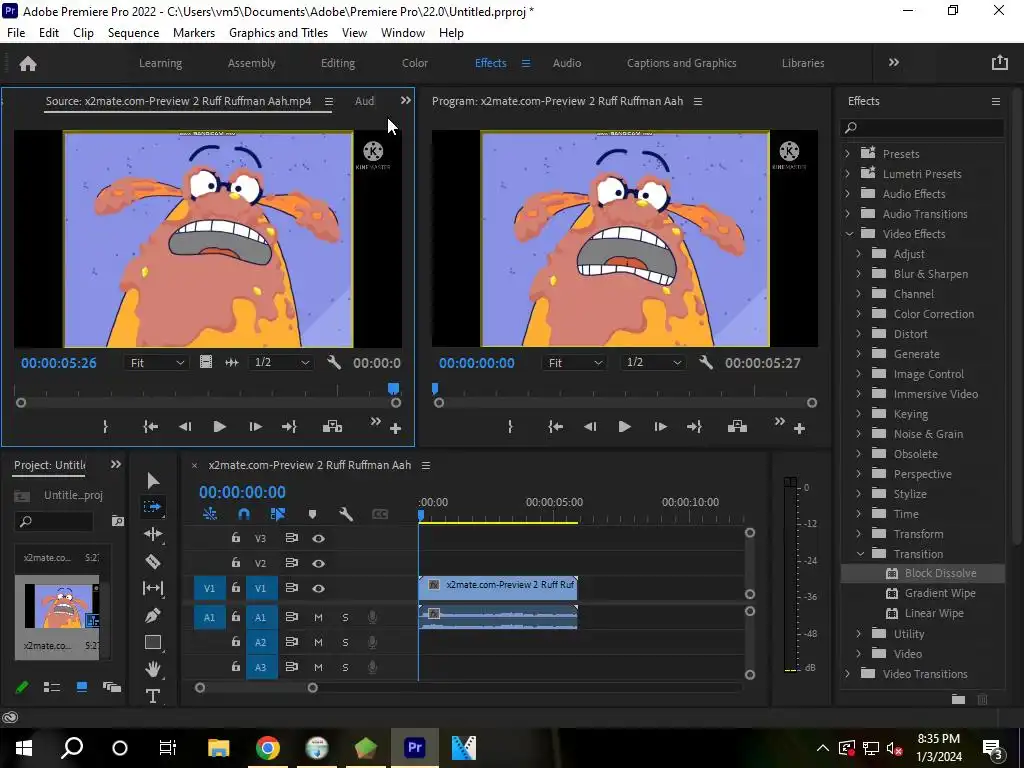Click the Source monitor playhead
Viewport: 1024px width, 768px height.
point(393,389)
